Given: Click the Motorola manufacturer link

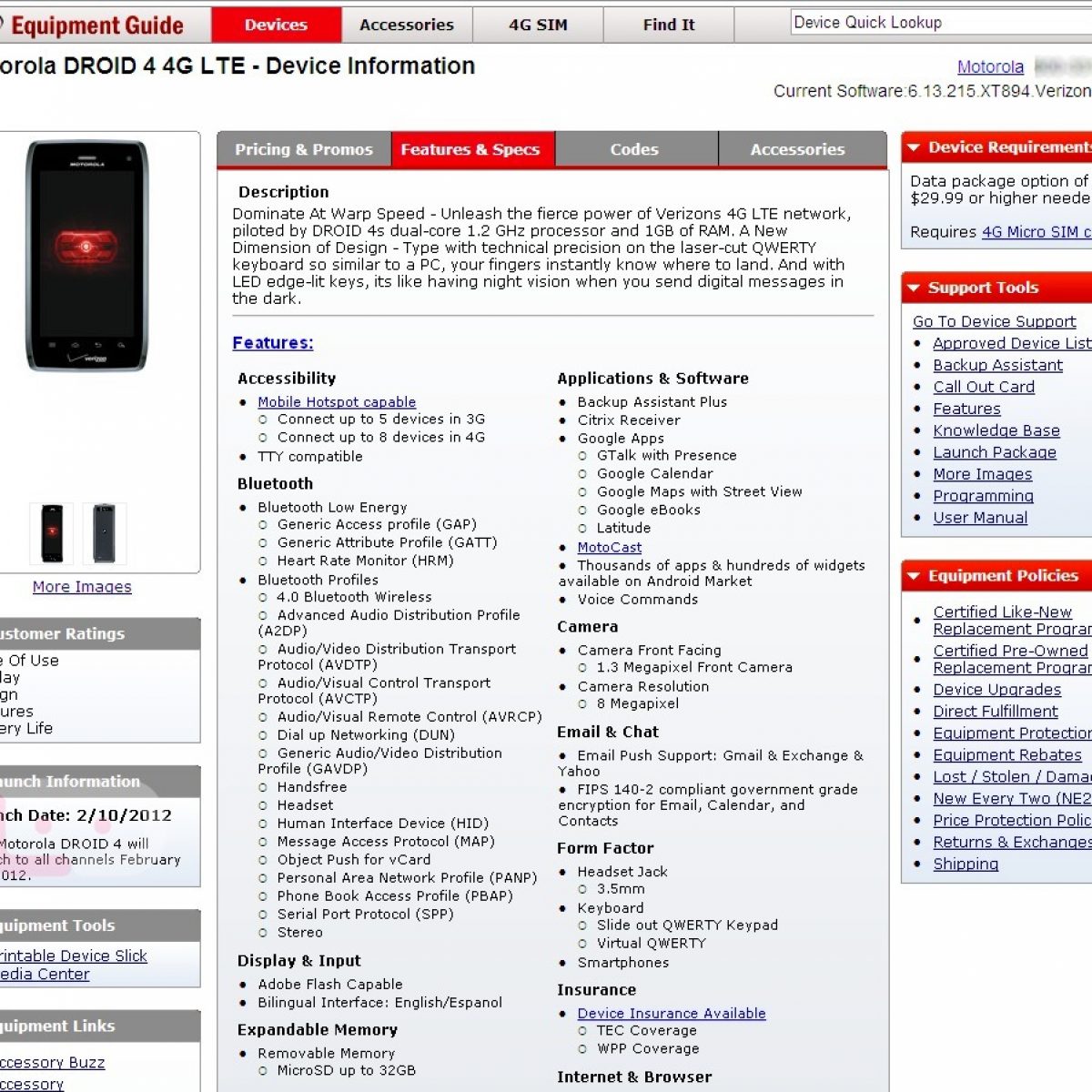Looking at the screenshot, I should (x=990, y=66).
